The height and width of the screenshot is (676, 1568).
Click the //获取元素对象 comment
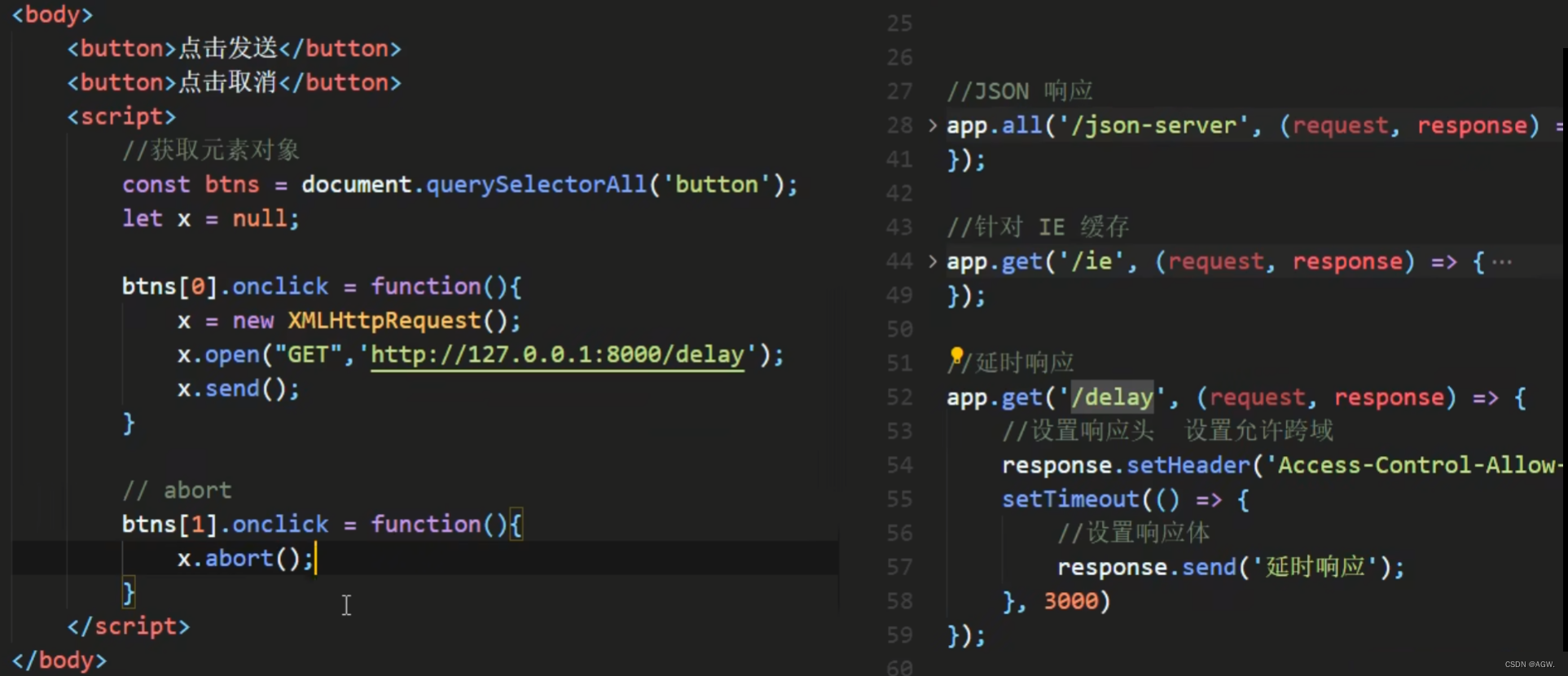click(211, 151)
